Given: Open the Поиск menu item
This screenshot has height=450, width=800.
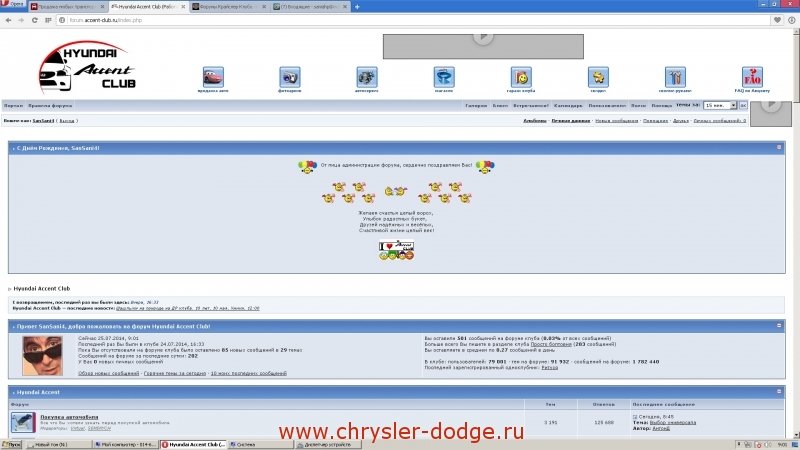Looking at the screenshot, I should 638,106.
